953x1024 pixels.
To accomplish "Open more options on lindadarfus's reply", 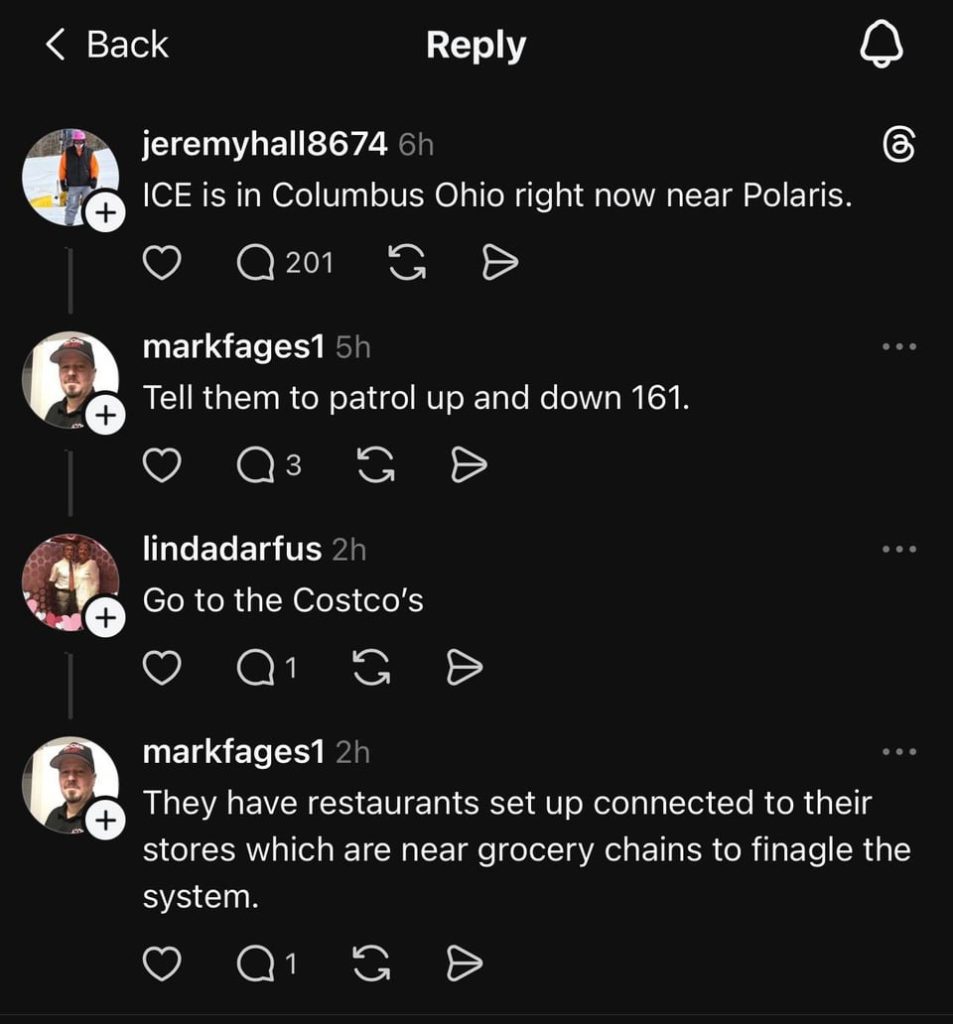I will pos(899,549).
